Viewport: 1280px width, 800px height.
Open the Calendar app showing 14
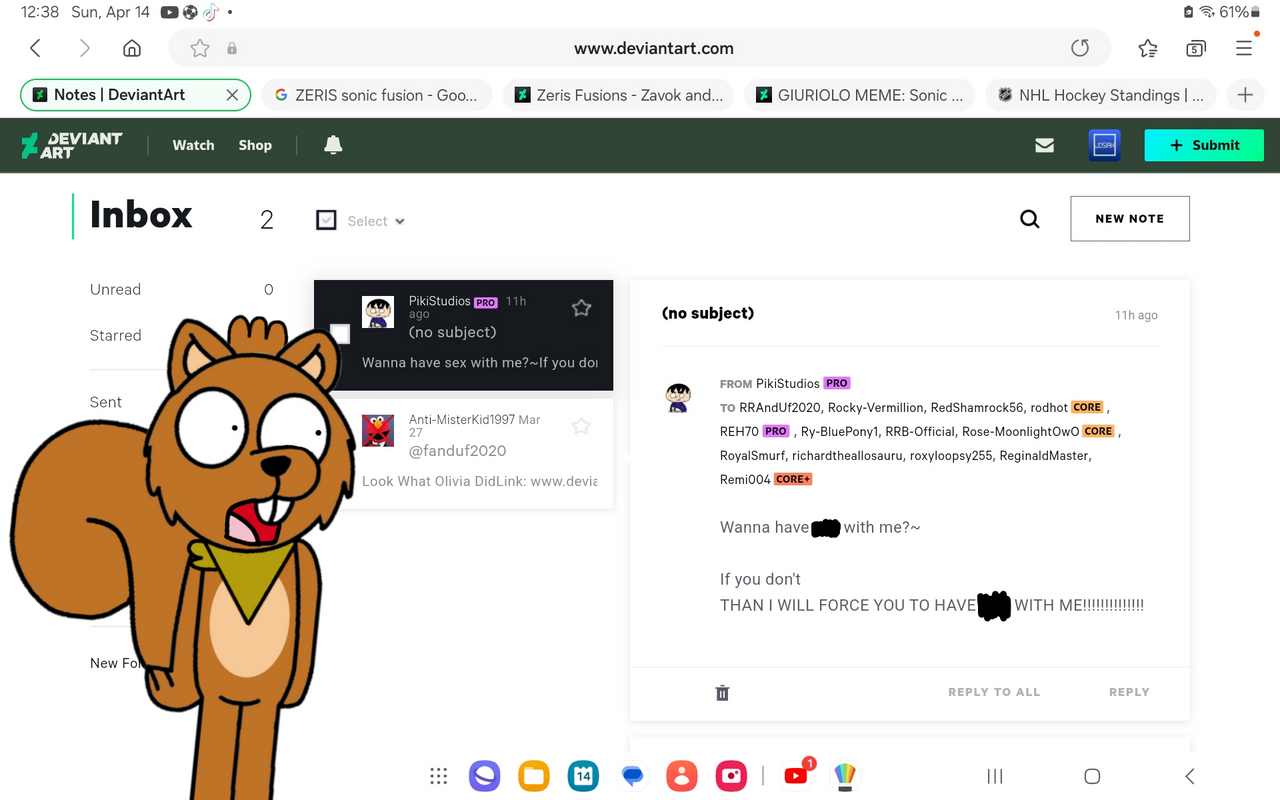tap(583, 776)
